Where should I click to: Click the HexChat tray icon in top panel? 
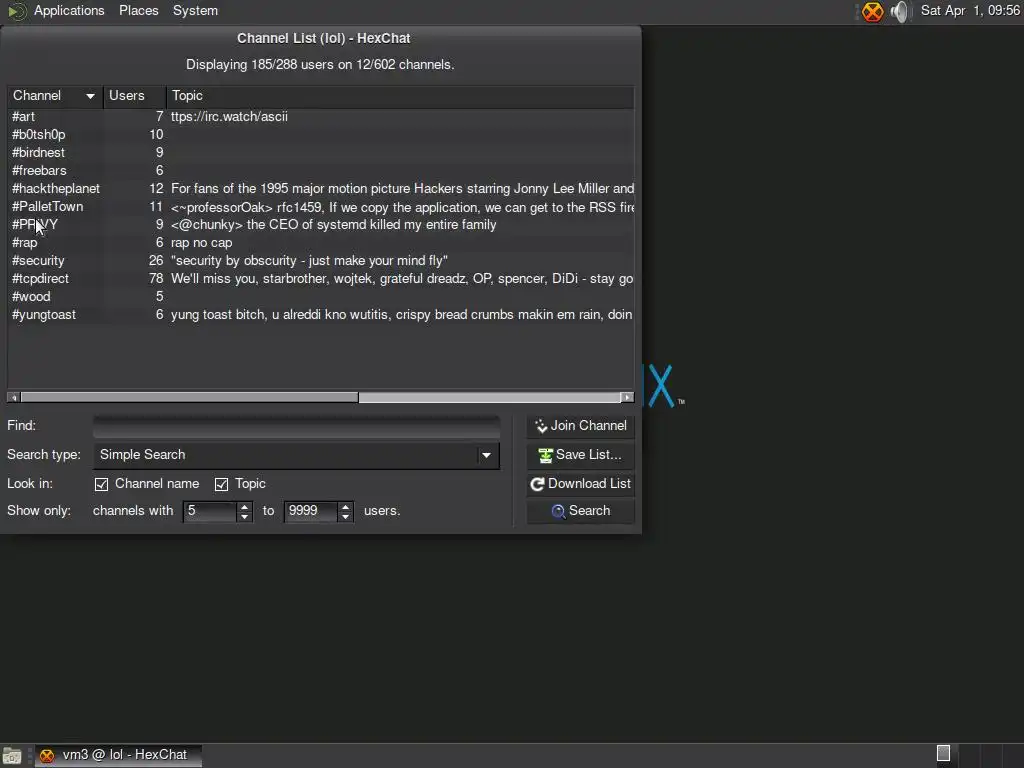(x=872, y=11)
